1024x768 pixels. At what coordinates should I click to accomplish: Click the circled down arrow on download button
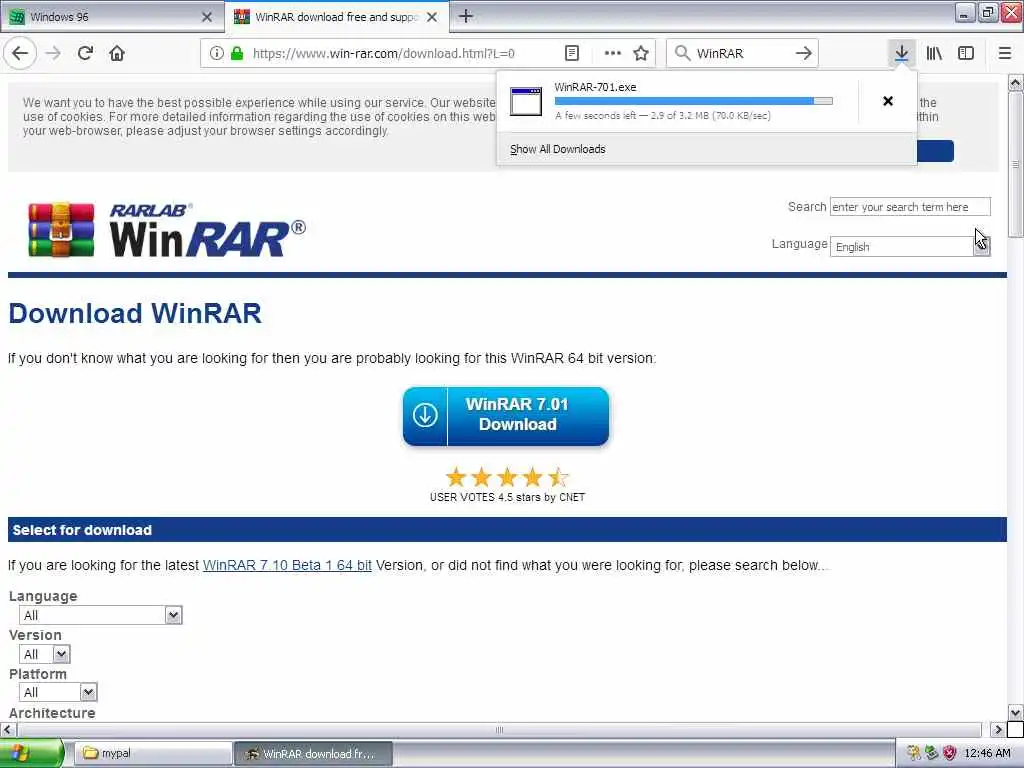point(425,415)
